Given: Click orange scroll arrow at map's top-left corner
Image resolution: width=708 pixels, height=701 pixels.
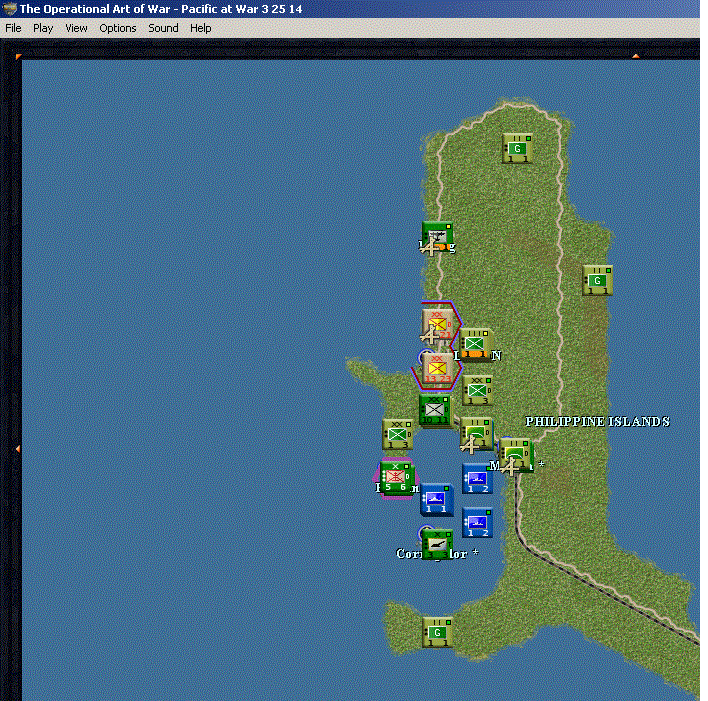Looking at the screenshot, I should tap(19, 56).
